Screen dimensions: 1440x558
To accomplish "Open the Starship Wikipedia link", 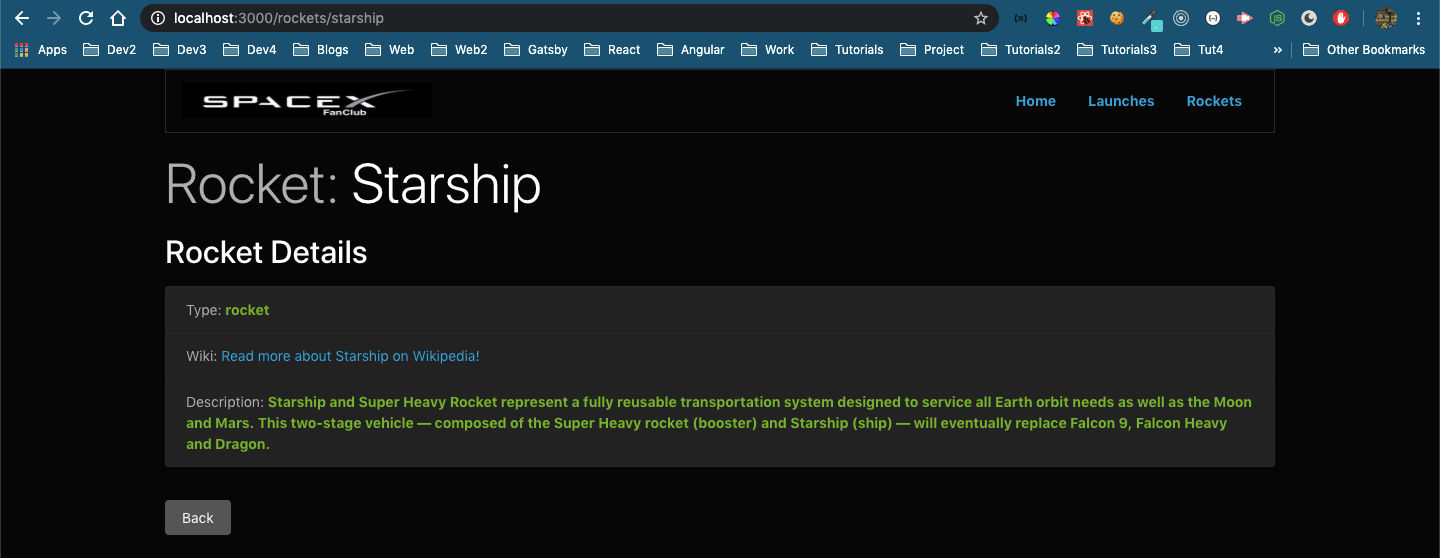I will (x=350, y=356).
